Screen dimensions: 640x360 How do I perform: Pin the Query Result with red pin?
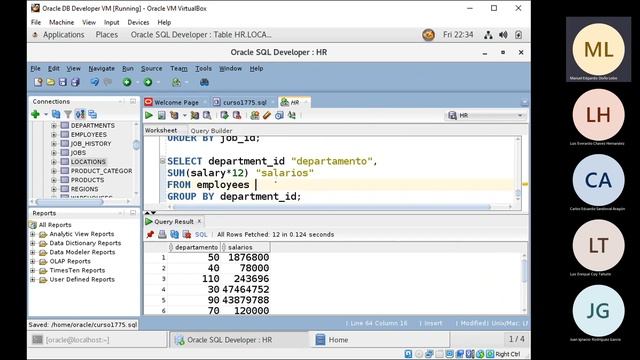(150, 235)
